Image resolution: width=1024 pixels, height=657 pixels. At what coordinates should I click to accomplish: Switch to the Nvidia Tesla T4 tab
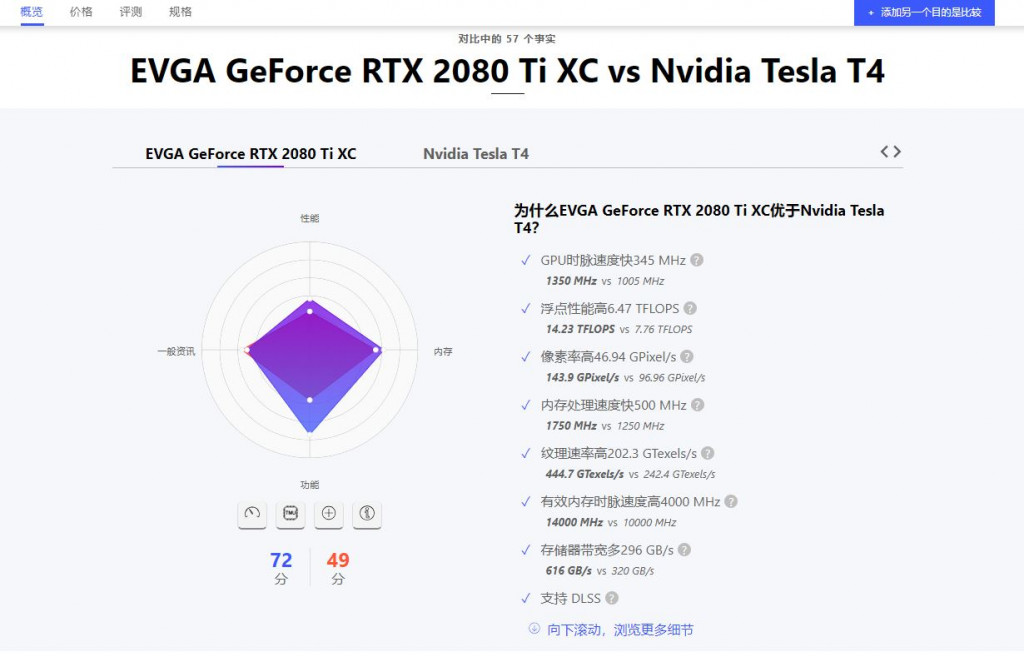click(x=476, y=154)
